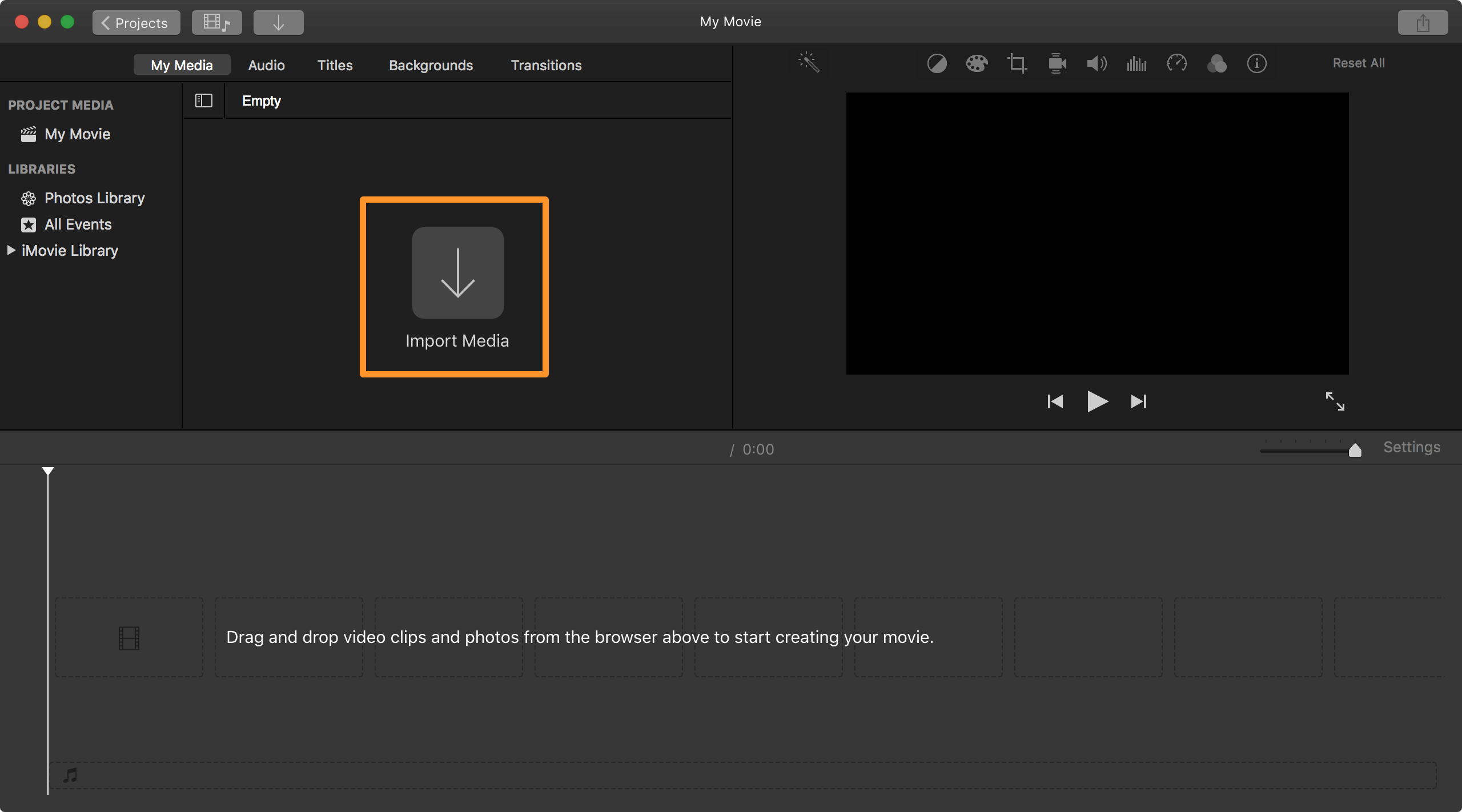Select My Media in the browser
This screenshot has width=1462, height=812.
(x=181, y=65)
